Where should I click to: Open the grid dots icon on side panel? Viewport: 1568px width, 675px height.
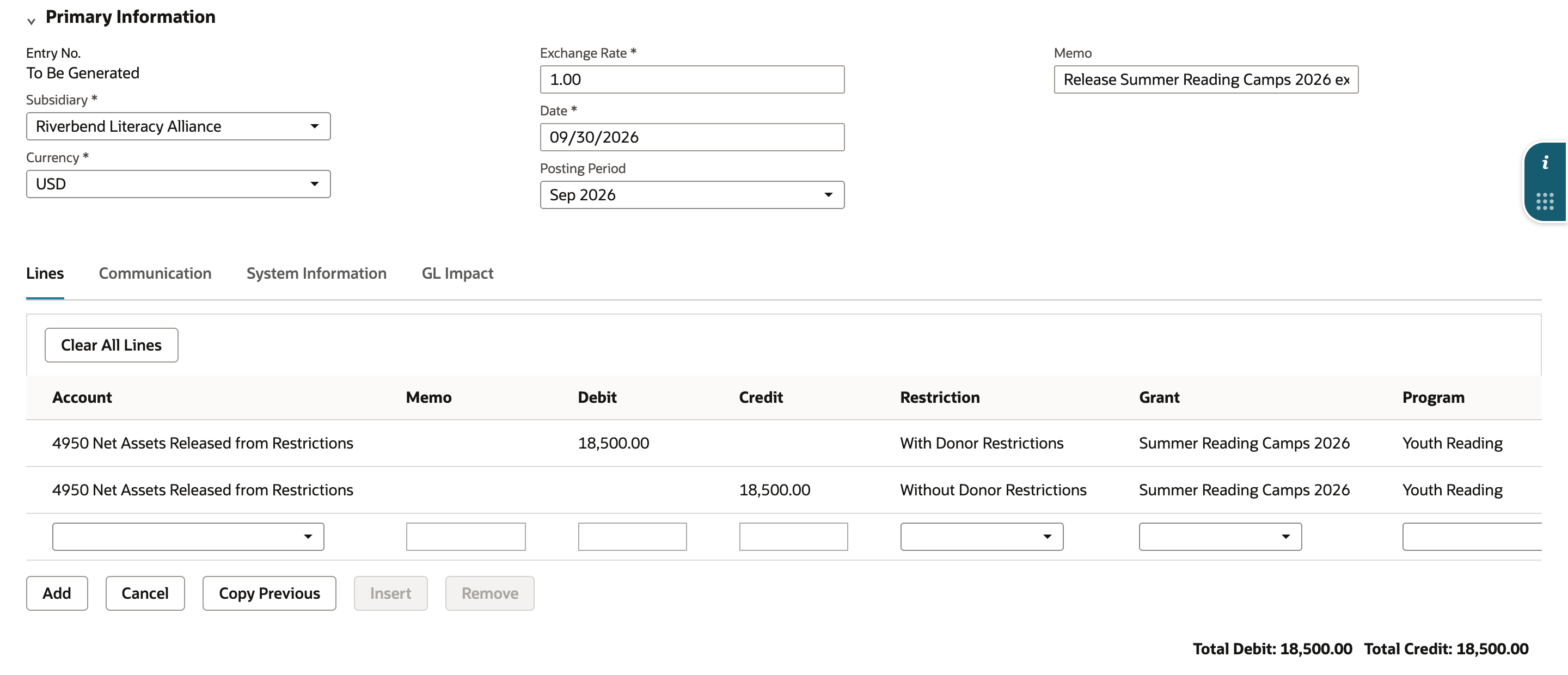coord(1545,201)
